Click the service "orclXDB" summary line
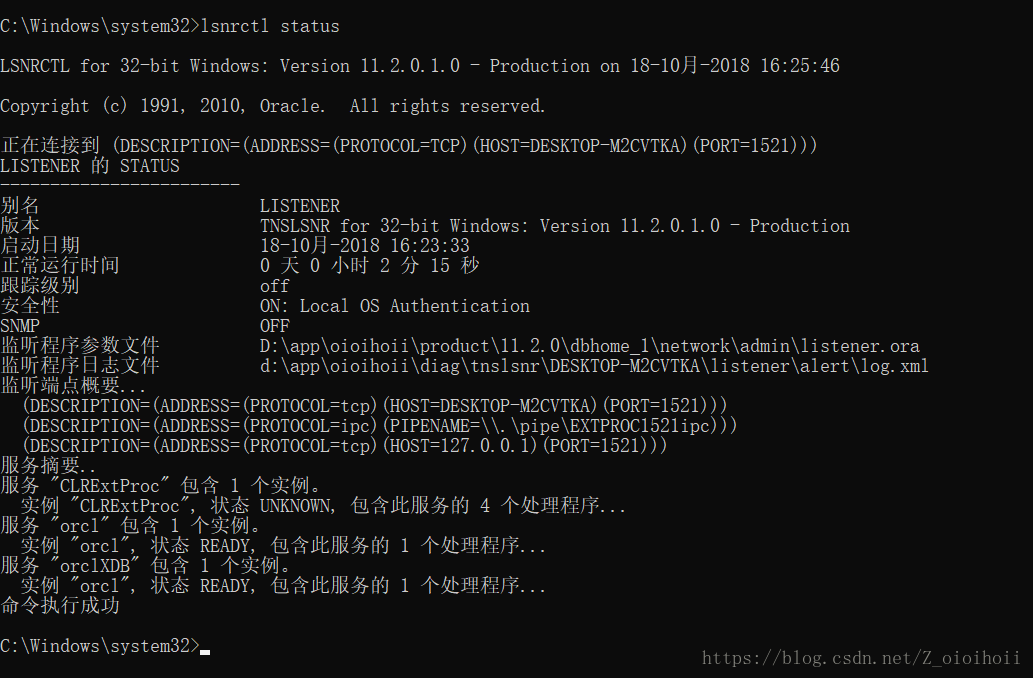Viewport: 1033px width, 678px height. tap(145, 566)
